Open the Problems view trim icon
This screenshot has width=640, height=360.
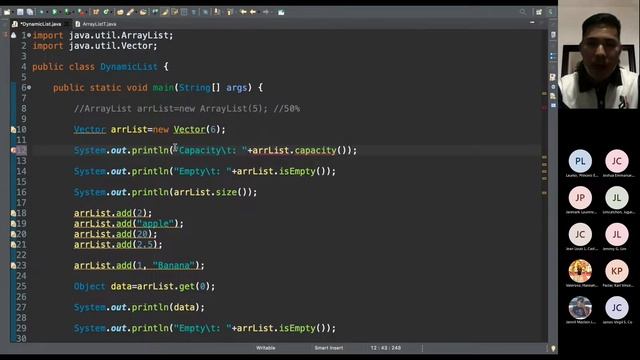pyautogui.click(x=553, y=77)
